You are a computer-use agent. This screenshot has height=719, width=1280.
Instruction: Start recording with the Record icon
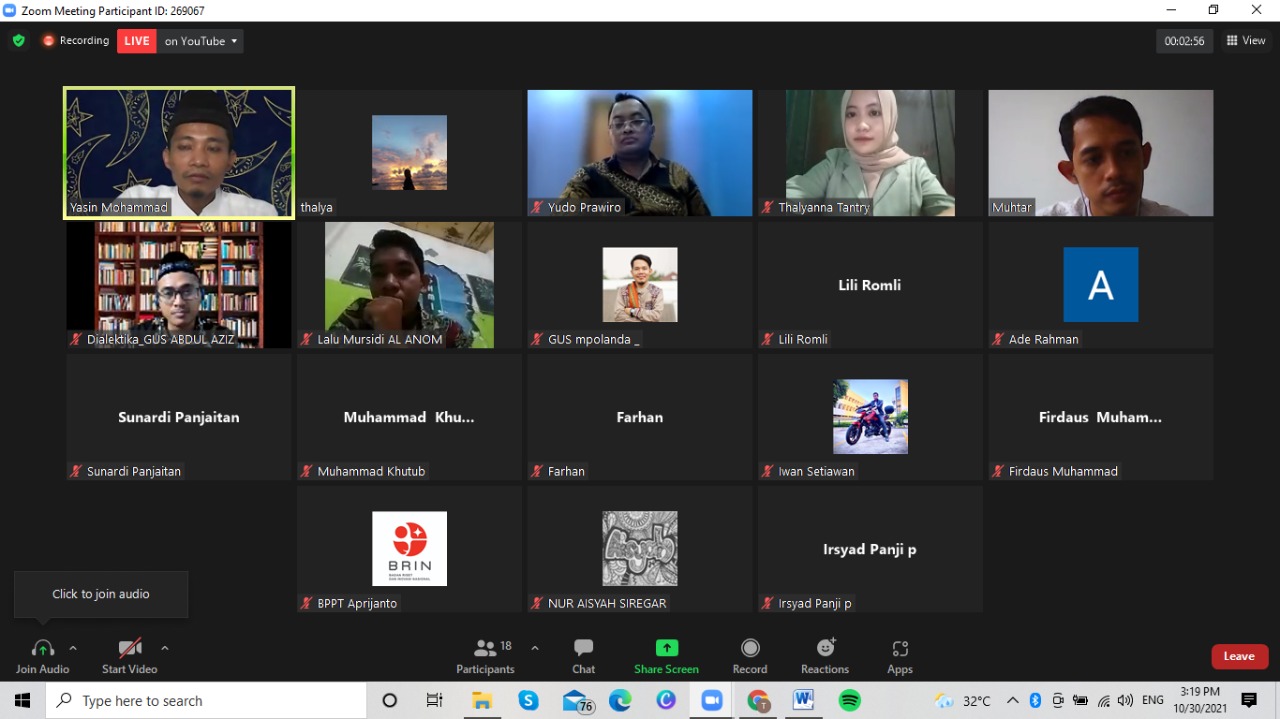coord(750,649)
